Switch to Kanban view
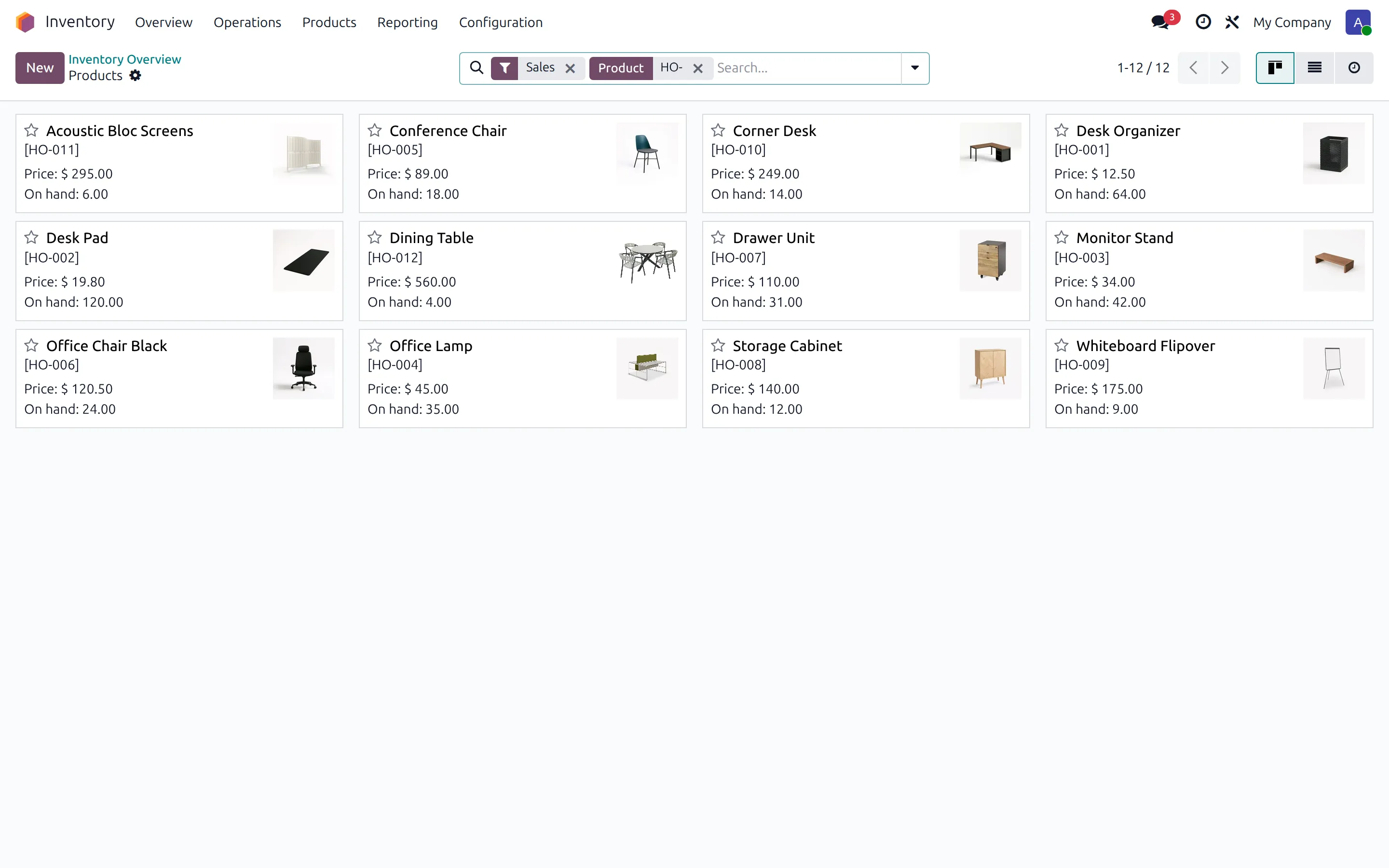The height and width of the screenshot is (868, 1389). click(x=1275, y=68)
